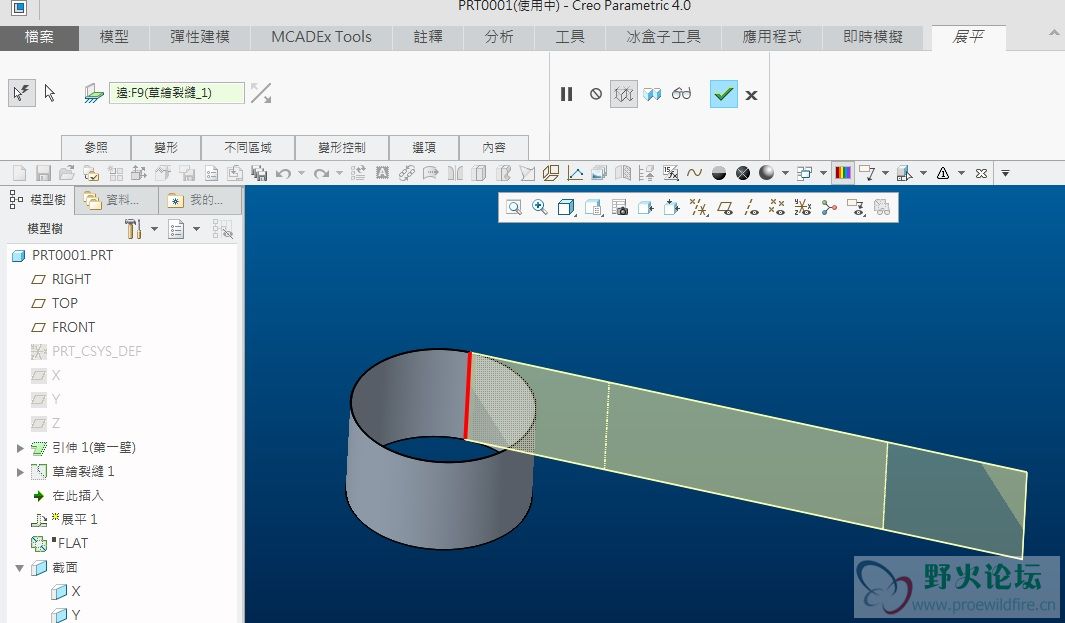Collapse the 截面 tree node
Screen dimensions: 1065x623
[x=20, y=567]
